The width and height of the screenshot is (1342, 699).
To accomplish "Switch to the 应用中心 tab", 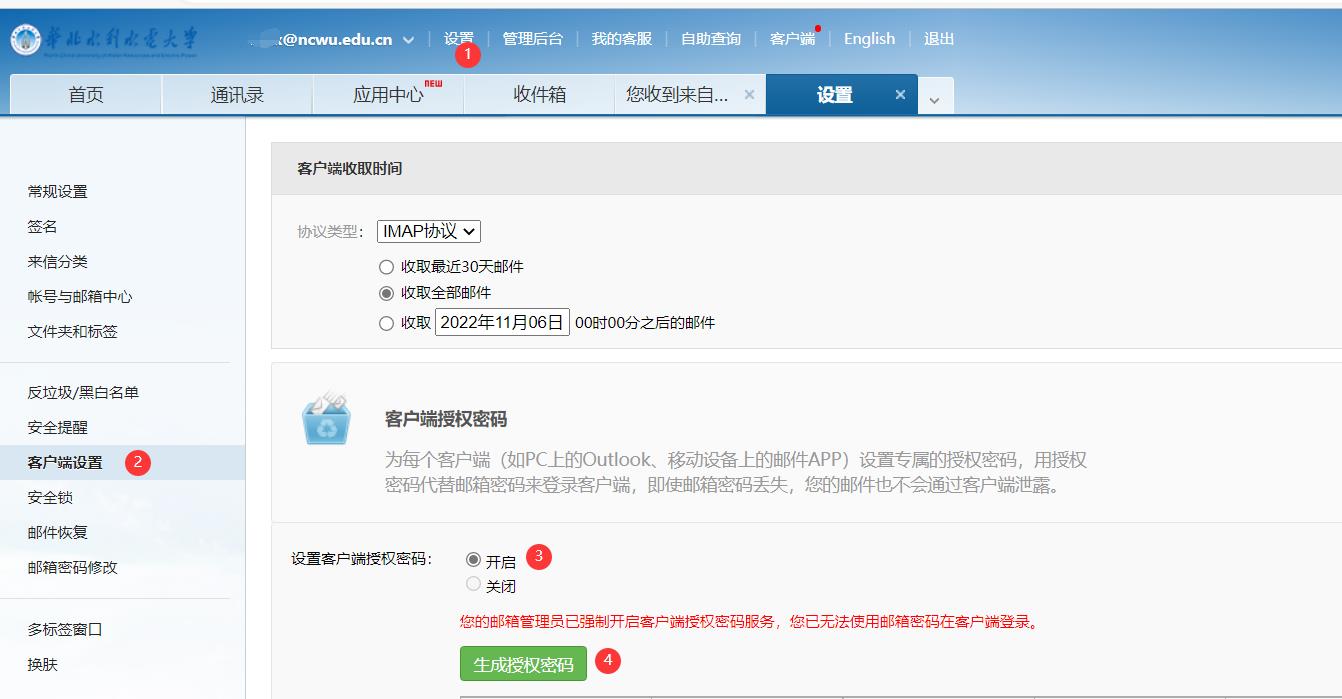I will (388, 95).
